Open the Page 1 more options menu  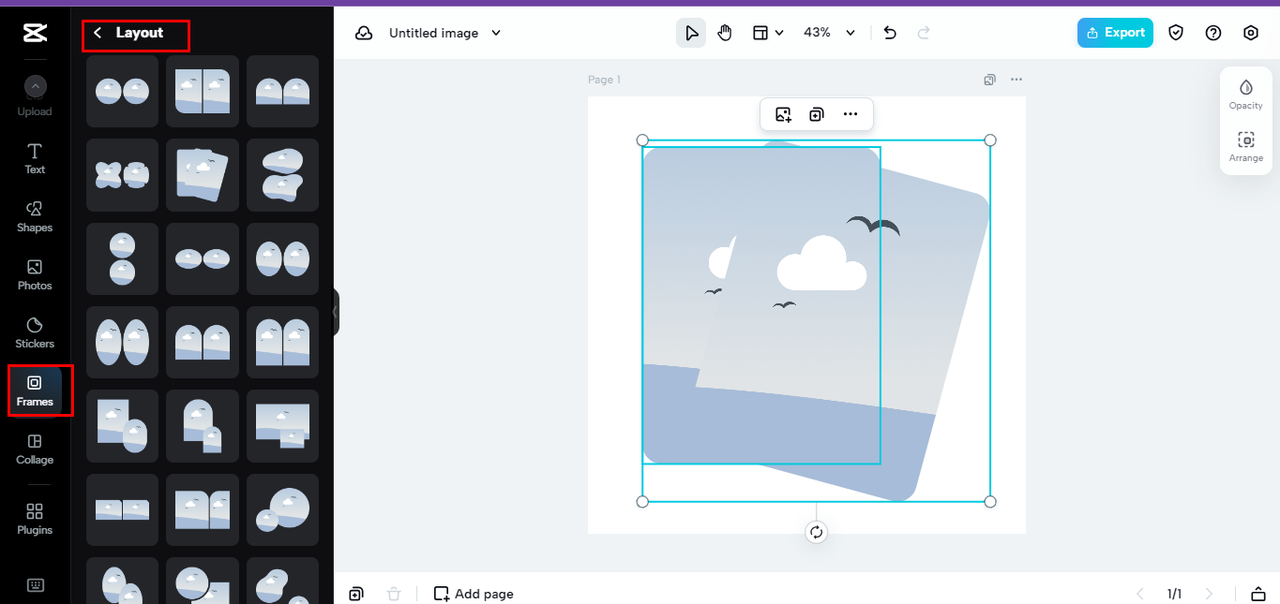[x=1016, y=79]
